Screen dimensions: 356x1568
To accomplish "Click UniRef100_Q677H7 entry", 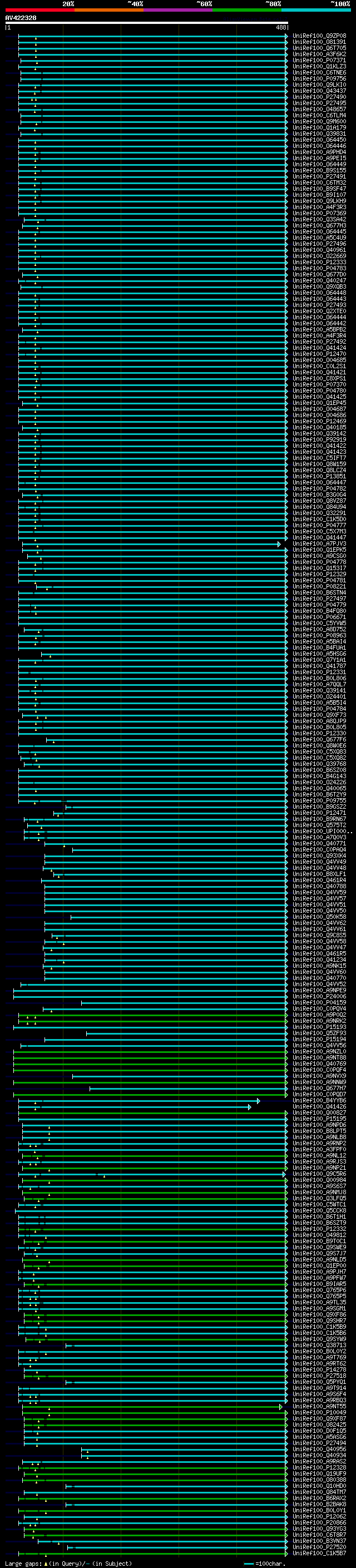I will (319, 1088).
